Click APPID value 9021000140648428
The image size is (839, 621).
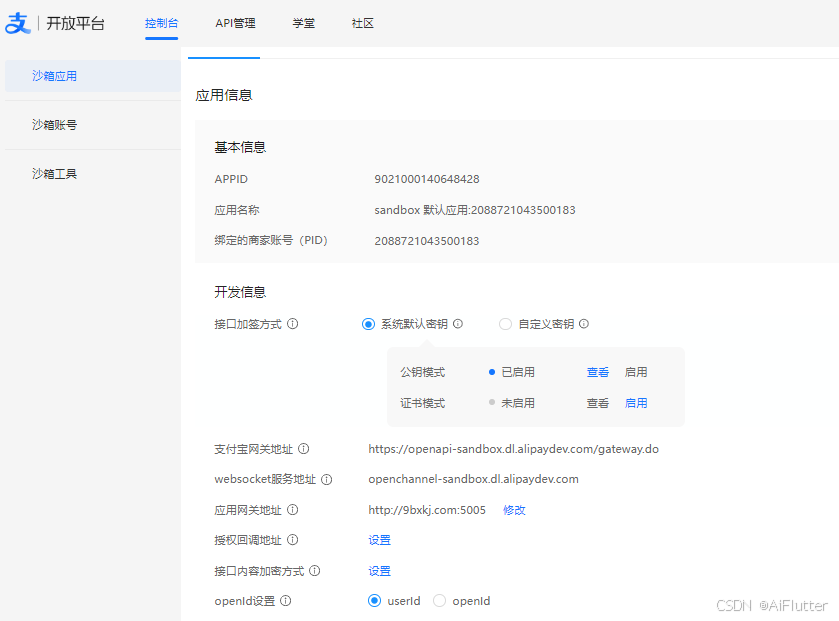(427, 179)
